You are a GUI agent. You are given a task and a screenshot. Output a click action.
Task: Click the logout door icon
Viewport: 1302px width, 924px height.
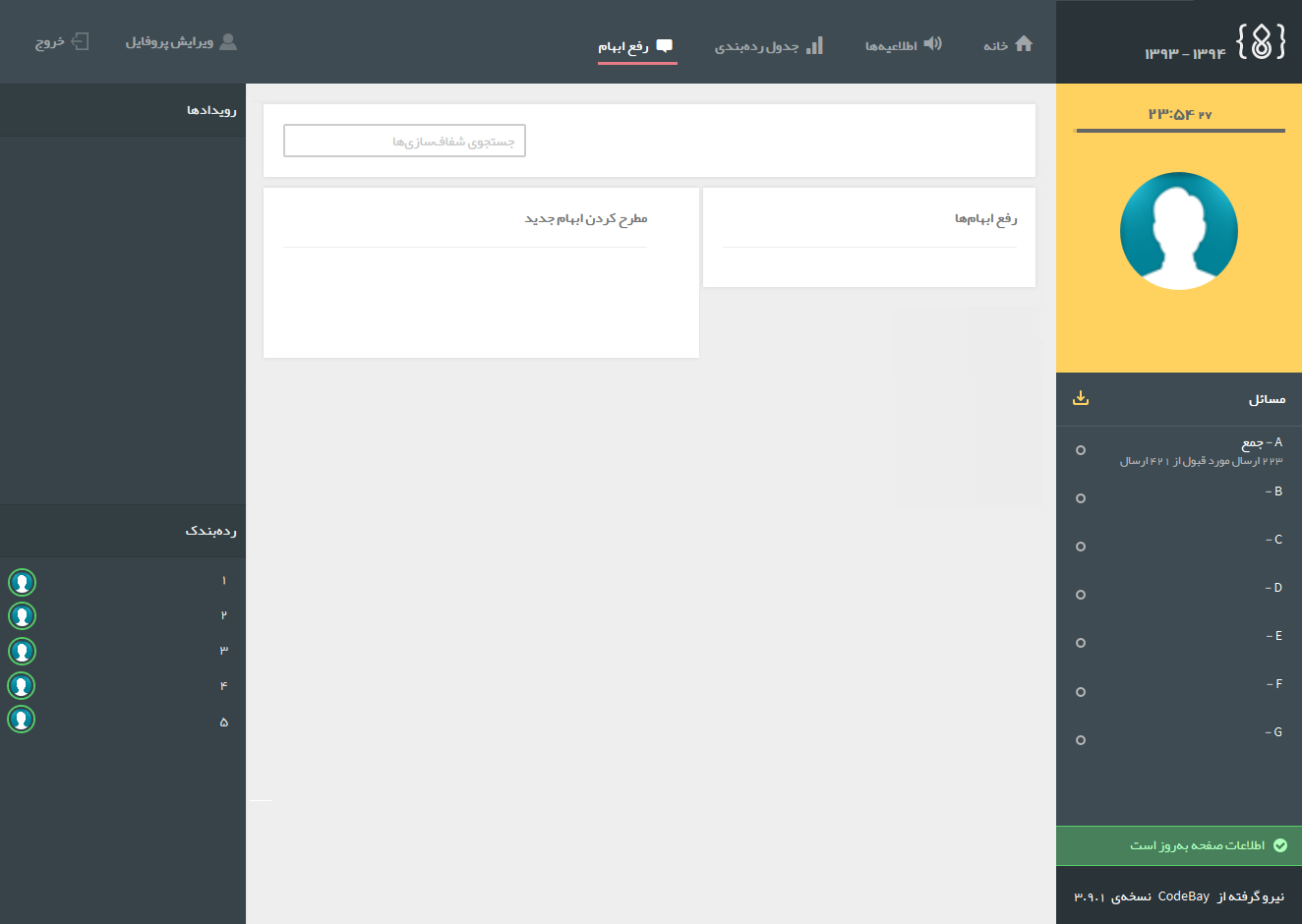coord(81,42)
